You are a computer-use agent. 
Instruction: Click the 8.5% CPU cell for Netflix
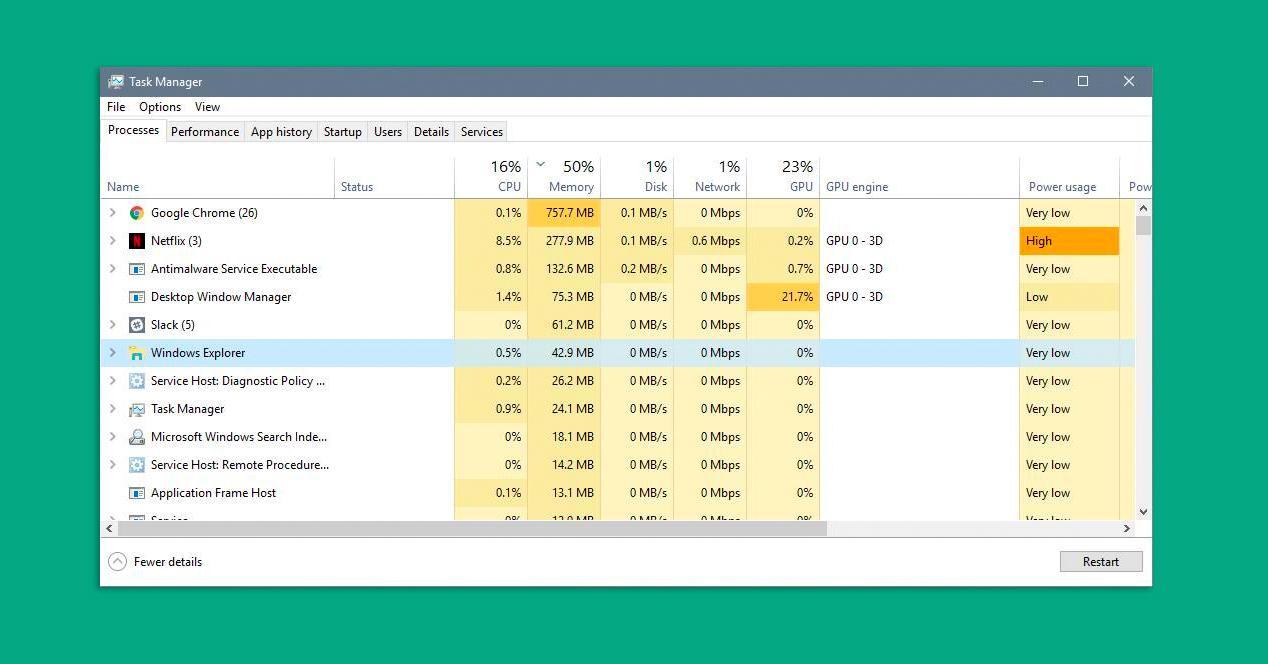pos(491,241)
